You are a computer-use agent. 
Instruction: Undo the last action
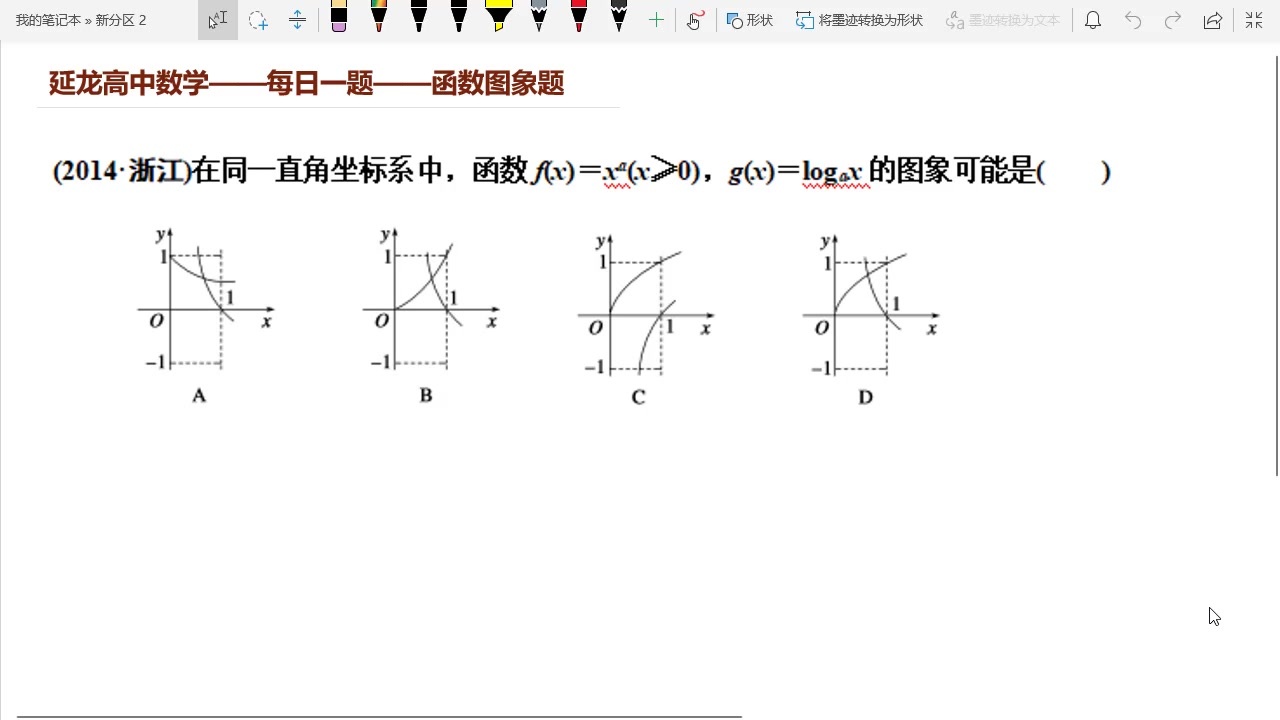1133,20
